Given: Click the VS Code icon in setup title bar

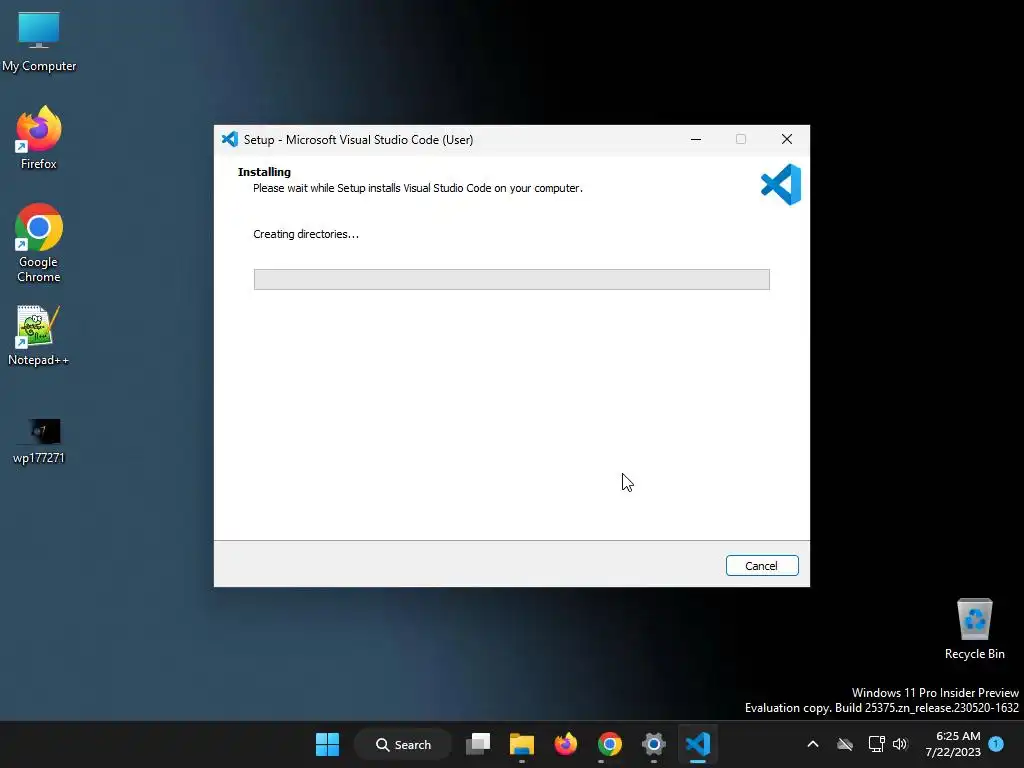Looking at the screenshot, I should tap(229, 139).
